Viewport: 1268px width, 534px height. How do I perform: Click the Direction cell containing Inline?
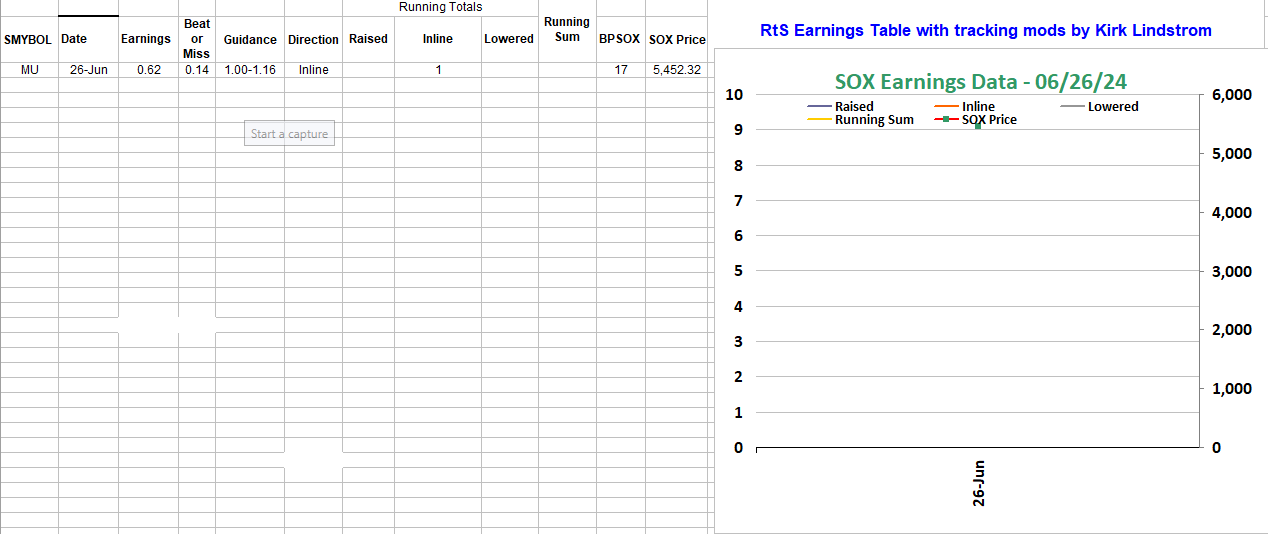[x=313, y=70]
